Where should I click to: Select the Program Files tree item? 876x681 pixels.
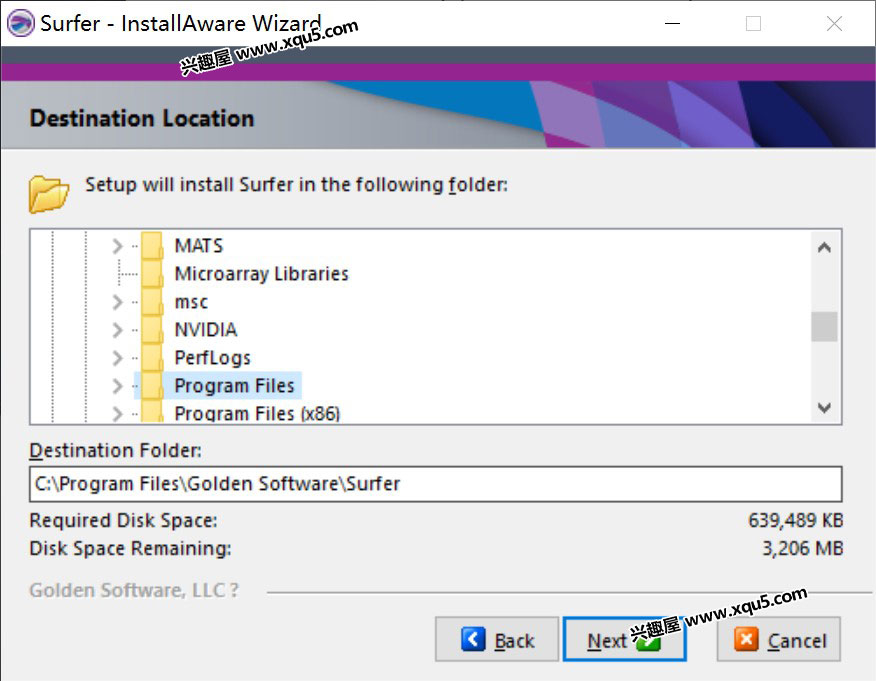pyautogui.click(x=234, y=385)
